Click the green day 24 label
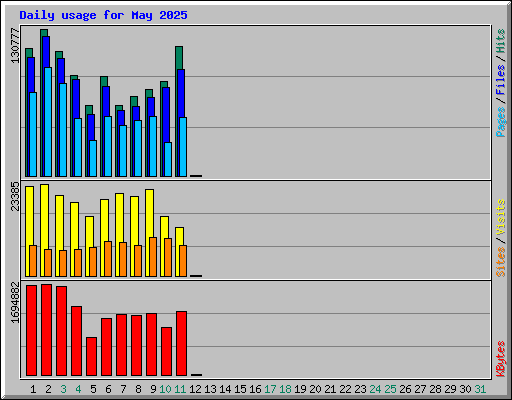The width and height of the screenshot is (512, 400). [x=375, y=389]
